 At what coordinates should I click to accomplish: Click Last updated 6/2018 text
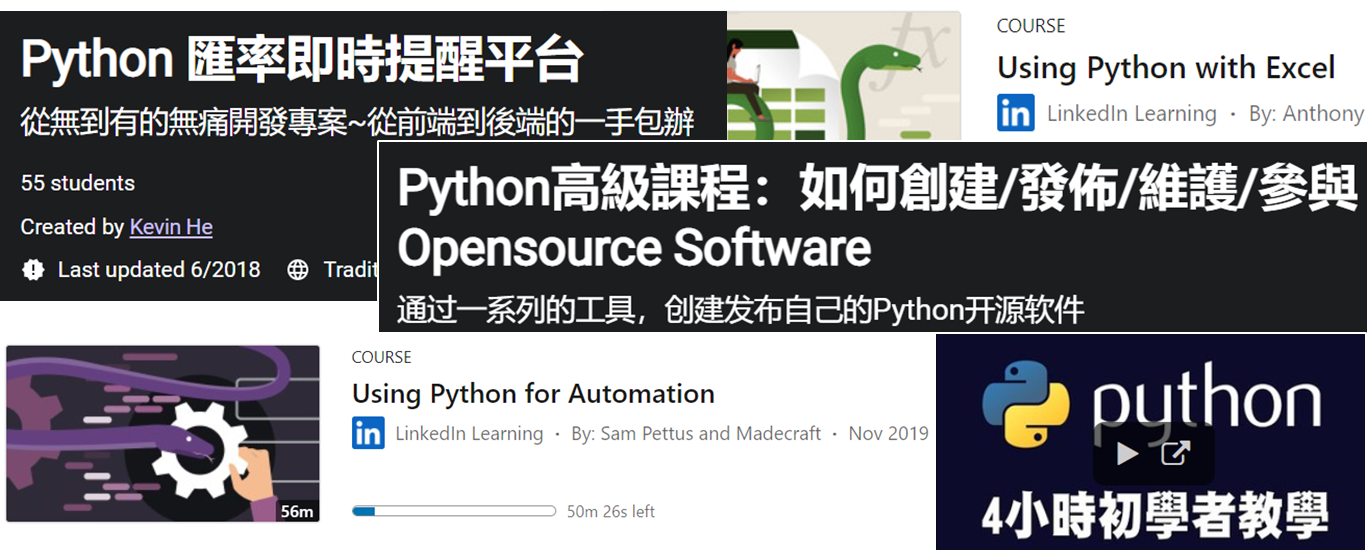[x=159, y=270]
